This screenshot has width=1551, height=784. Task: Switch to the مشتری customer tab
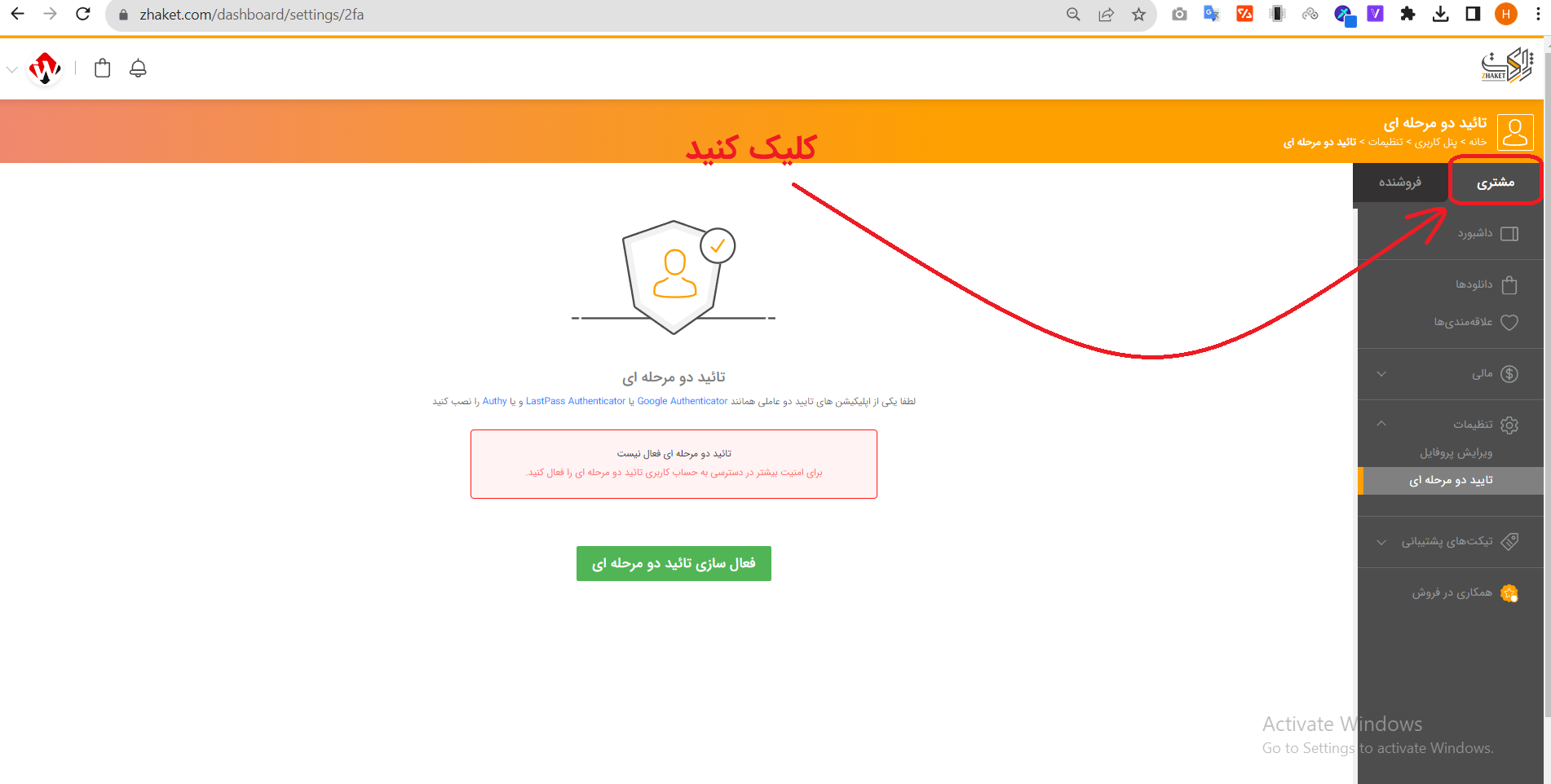(1496, 182)
